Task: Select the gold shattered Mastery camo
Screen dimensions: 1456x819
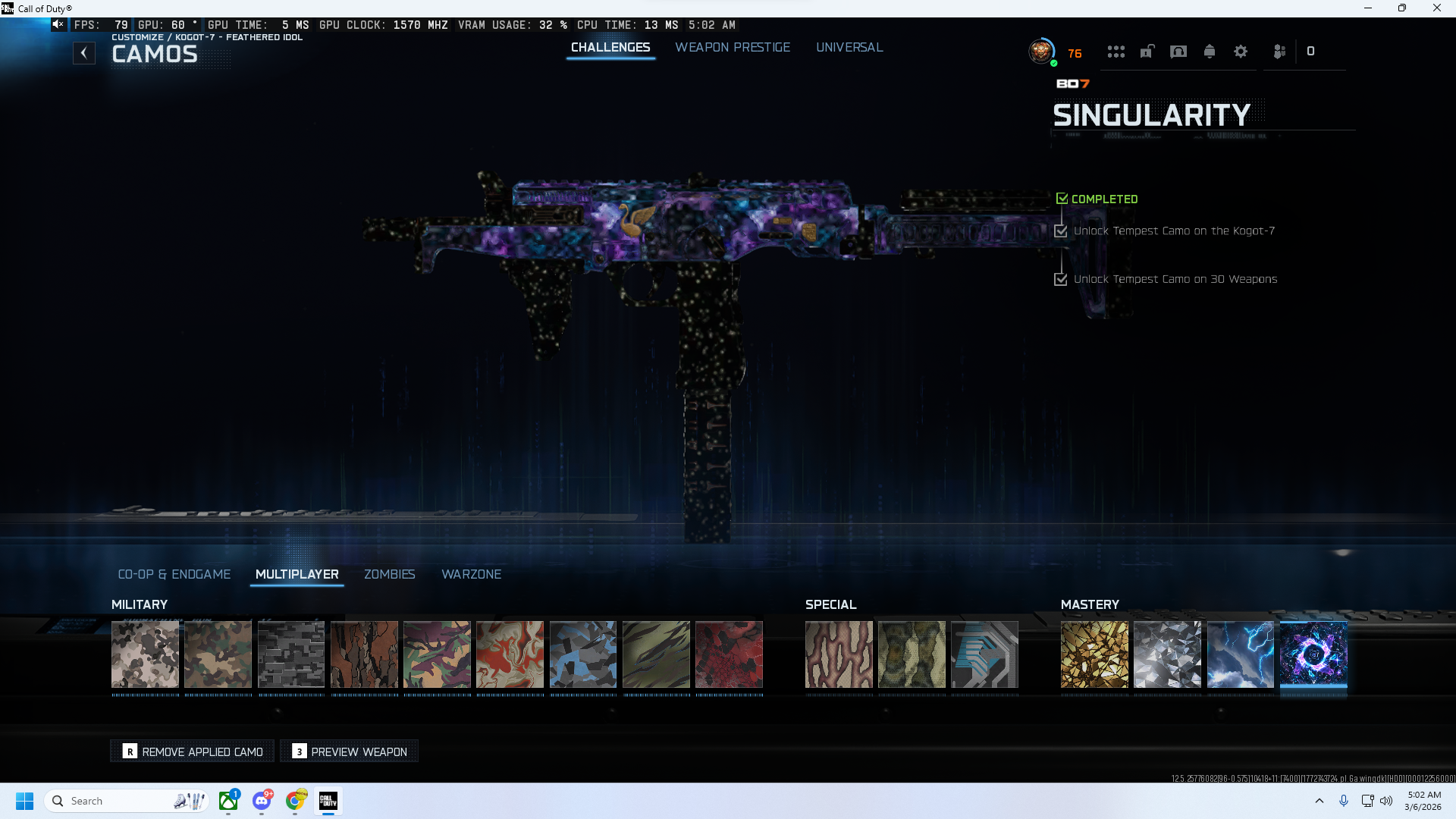Action: 1094,654
